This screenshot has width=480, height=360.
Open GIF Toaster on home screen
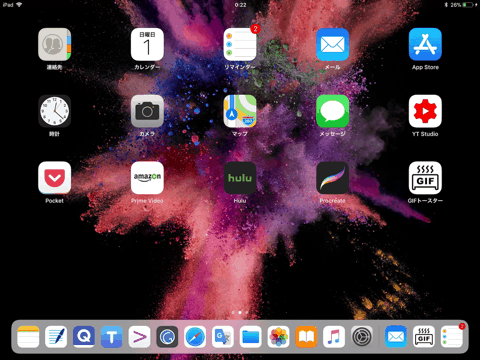click(425, 178)
